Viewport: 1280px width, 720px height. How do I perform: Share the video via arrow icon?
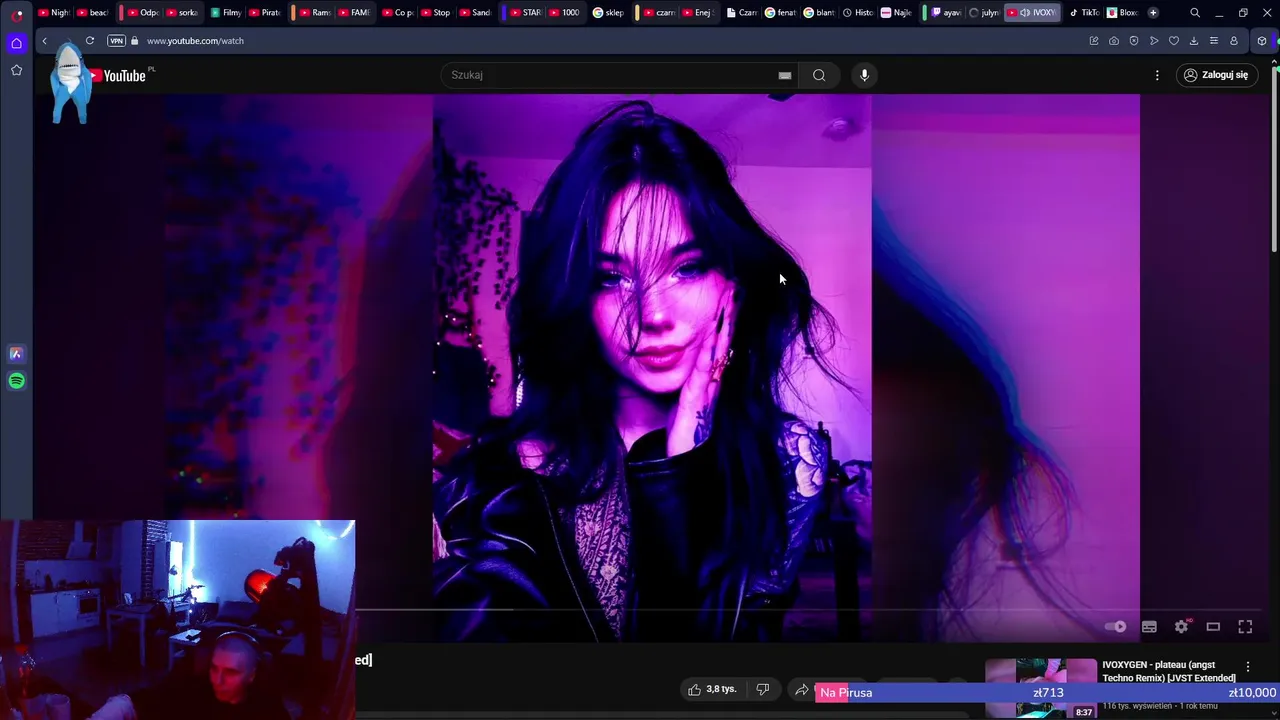tap(801, 690)
